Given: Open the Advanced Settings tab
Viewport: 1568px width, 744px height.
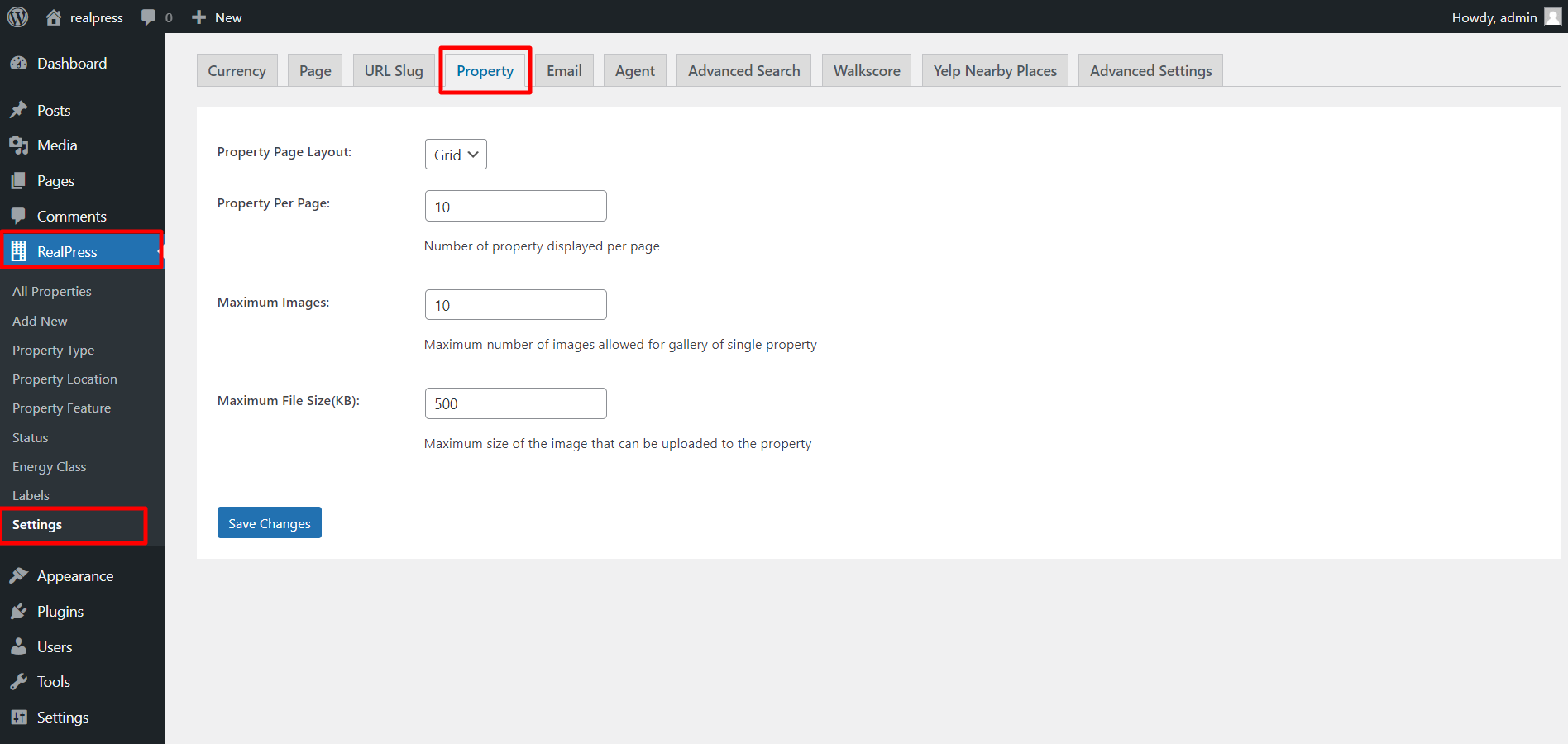Looking at the screenshot, I should [x=1150, y=71].
